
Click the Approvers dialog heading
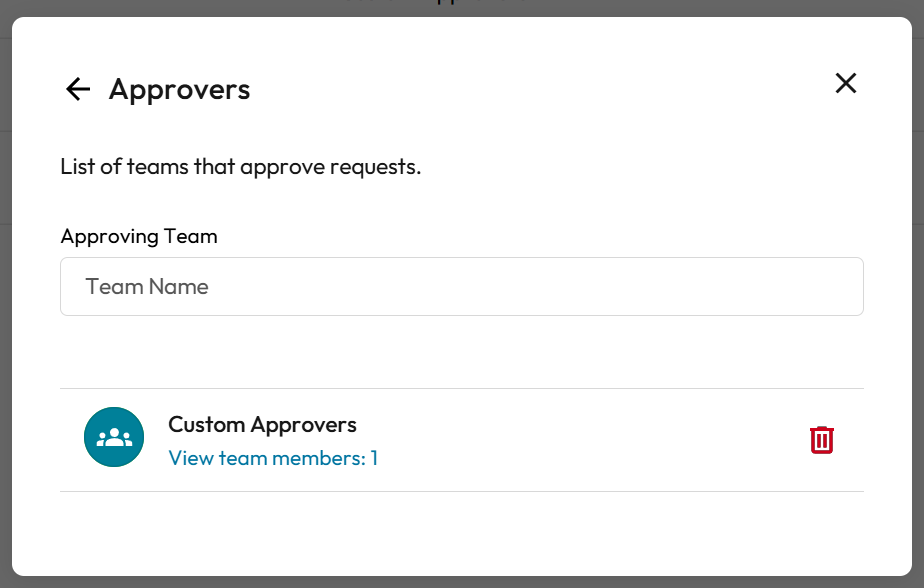tap(180, 90)
